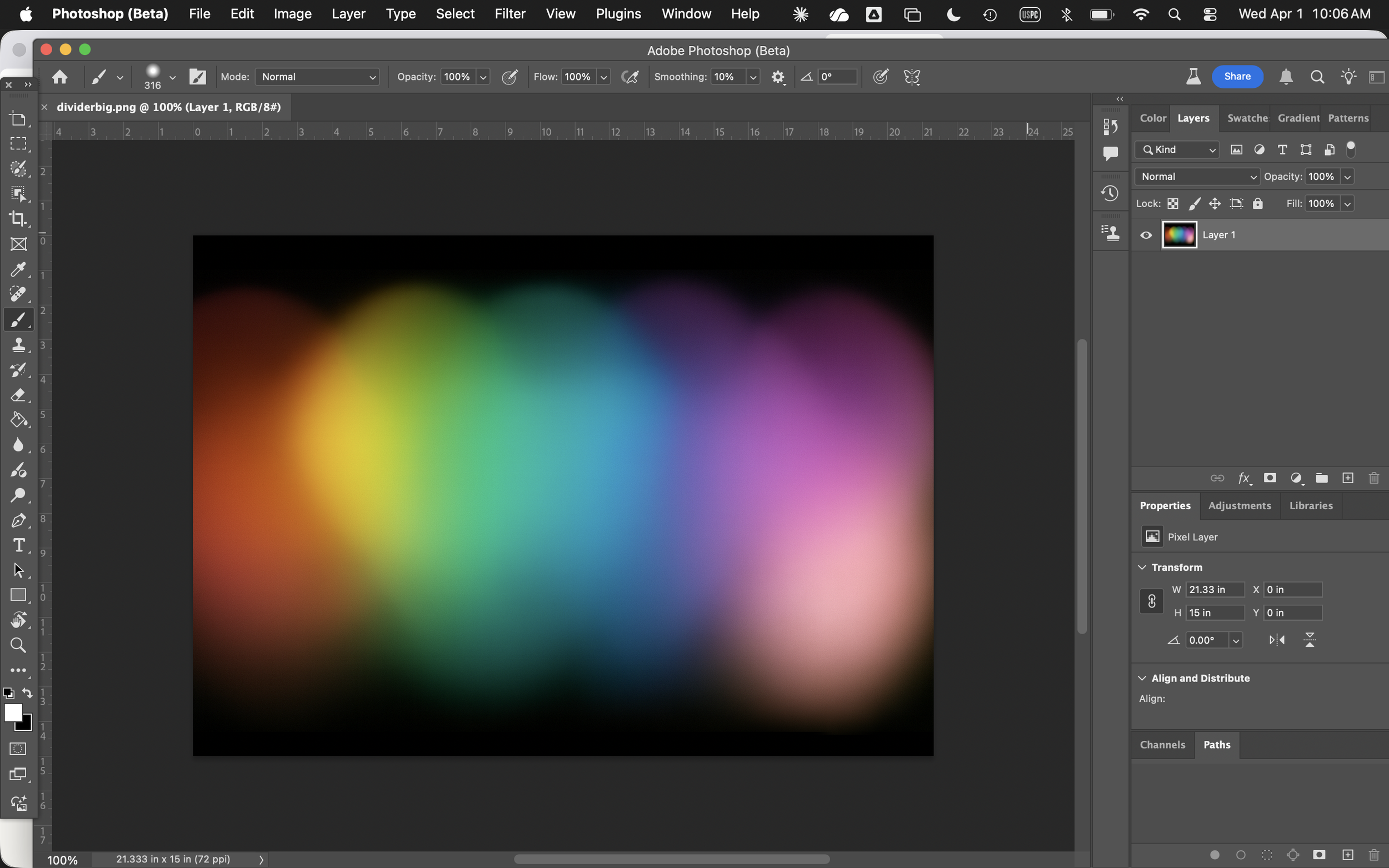Toggle lock all for the layer
The width and height of the screenshot is (1389, 868).
1257,203
